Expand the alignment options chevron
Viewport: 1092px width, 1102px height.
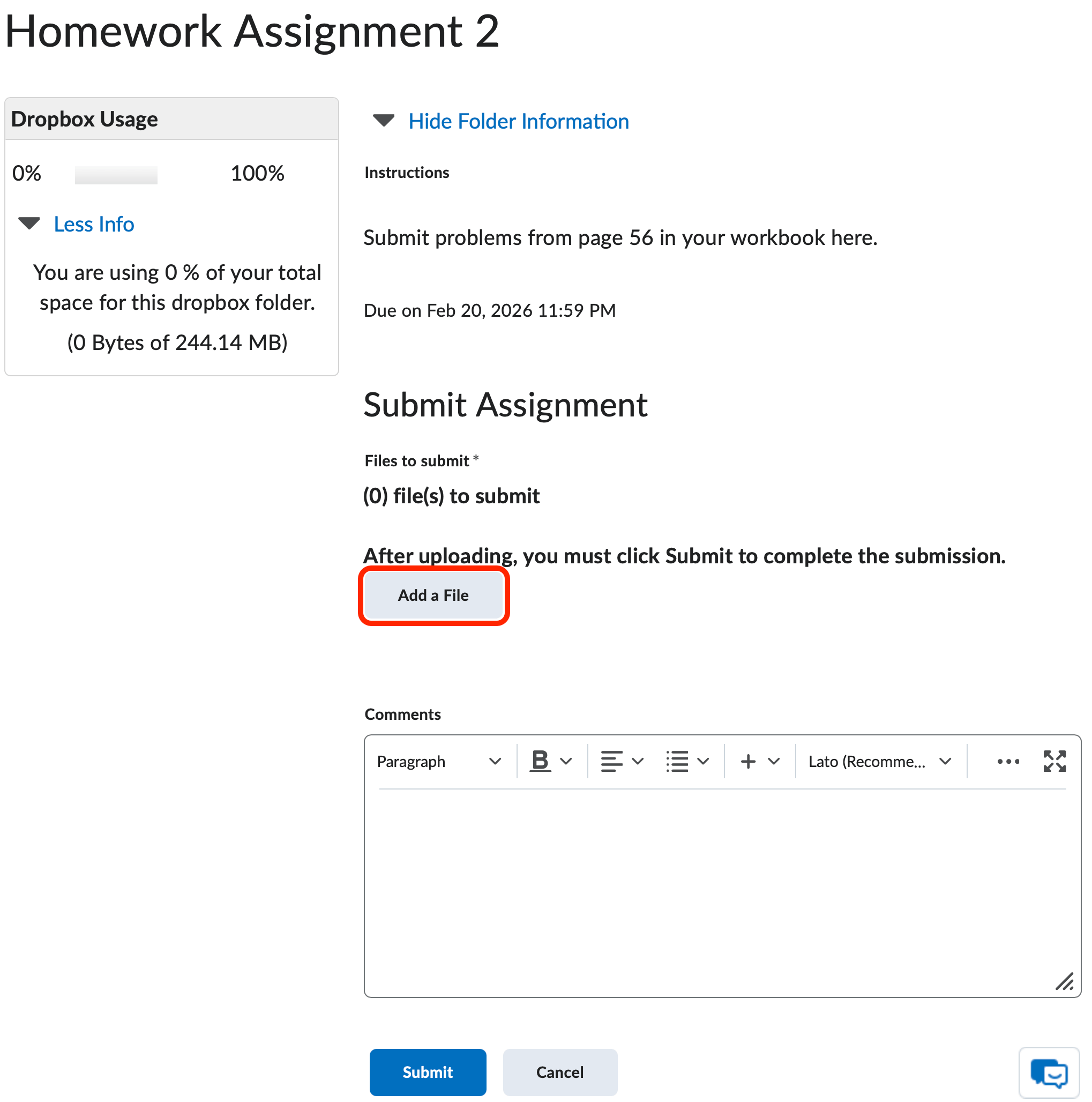click(638, 761)
